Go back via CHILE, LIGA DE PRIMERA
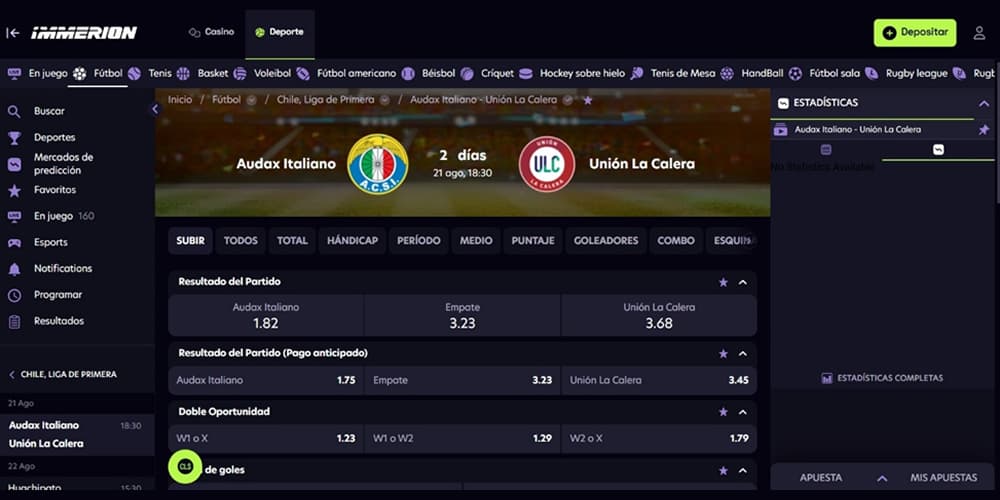This screenshot has width=1000, height=500. coord(62,374)
